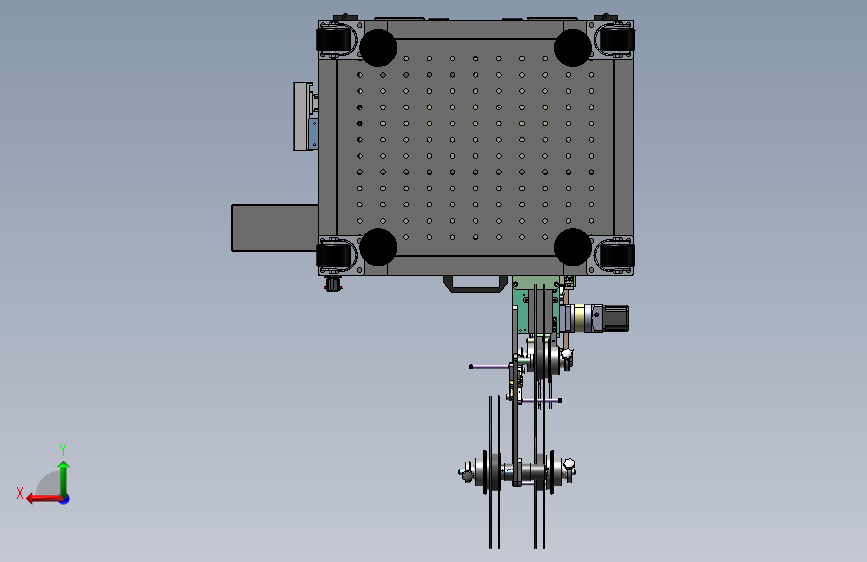
Task: Select the top-left black round foot pad
Action: click(x=378, y=48)
